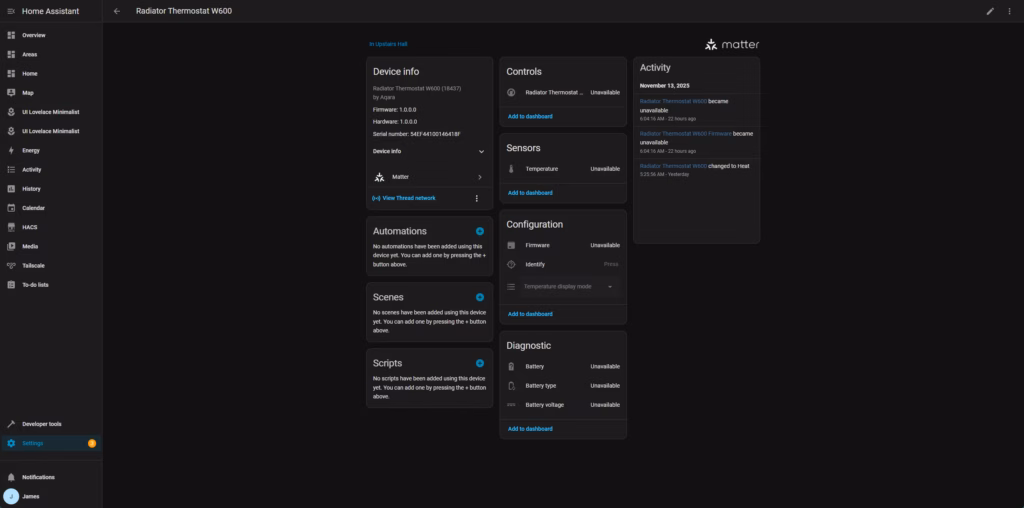Open HACS from the sidebar
The width and height of the screenshot is (1024, 508).
click(x=30, y=227)
